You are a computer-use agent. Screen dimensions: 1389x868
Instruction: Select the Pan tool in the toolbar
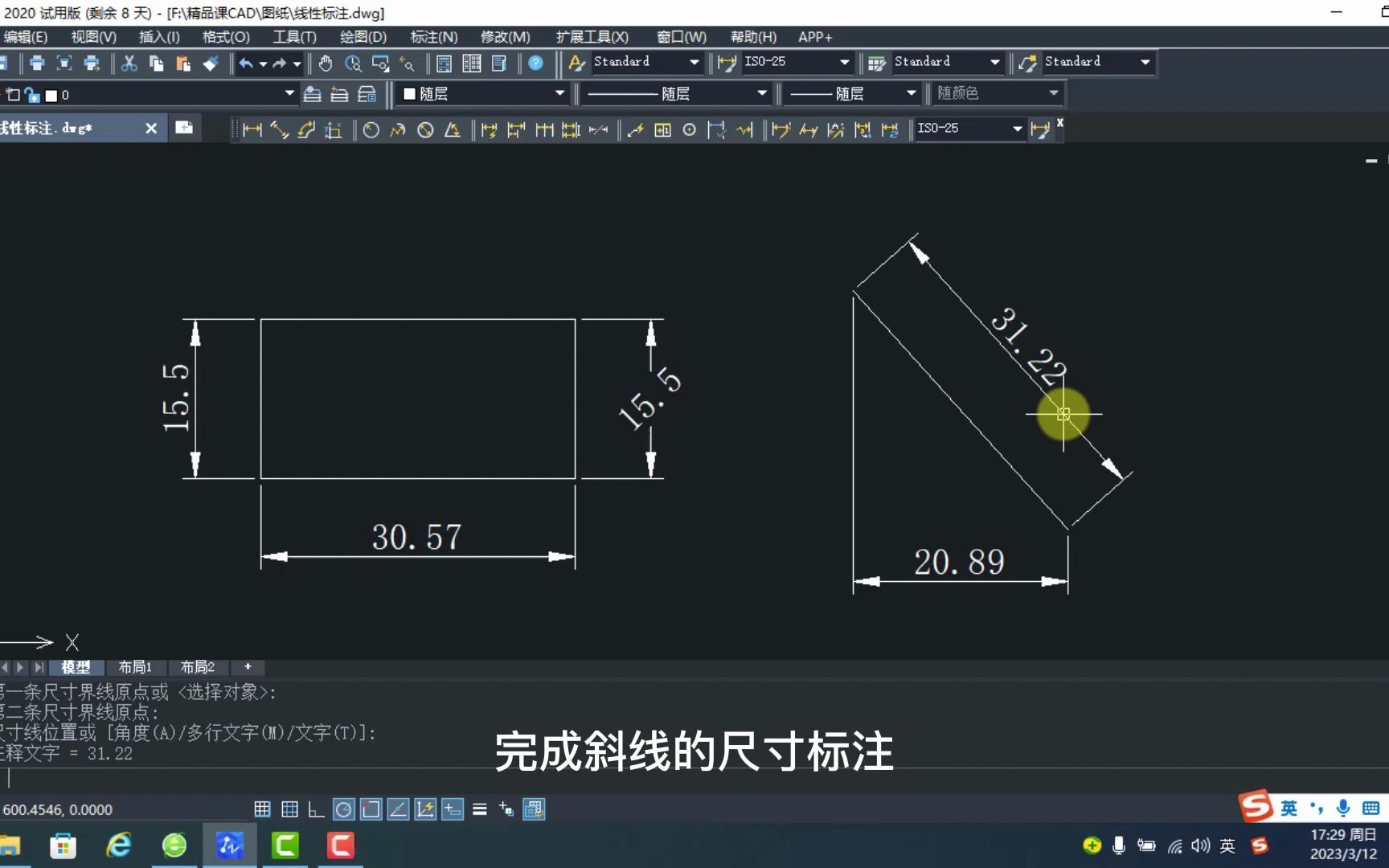pyautogui.click(x=325, y=63)
